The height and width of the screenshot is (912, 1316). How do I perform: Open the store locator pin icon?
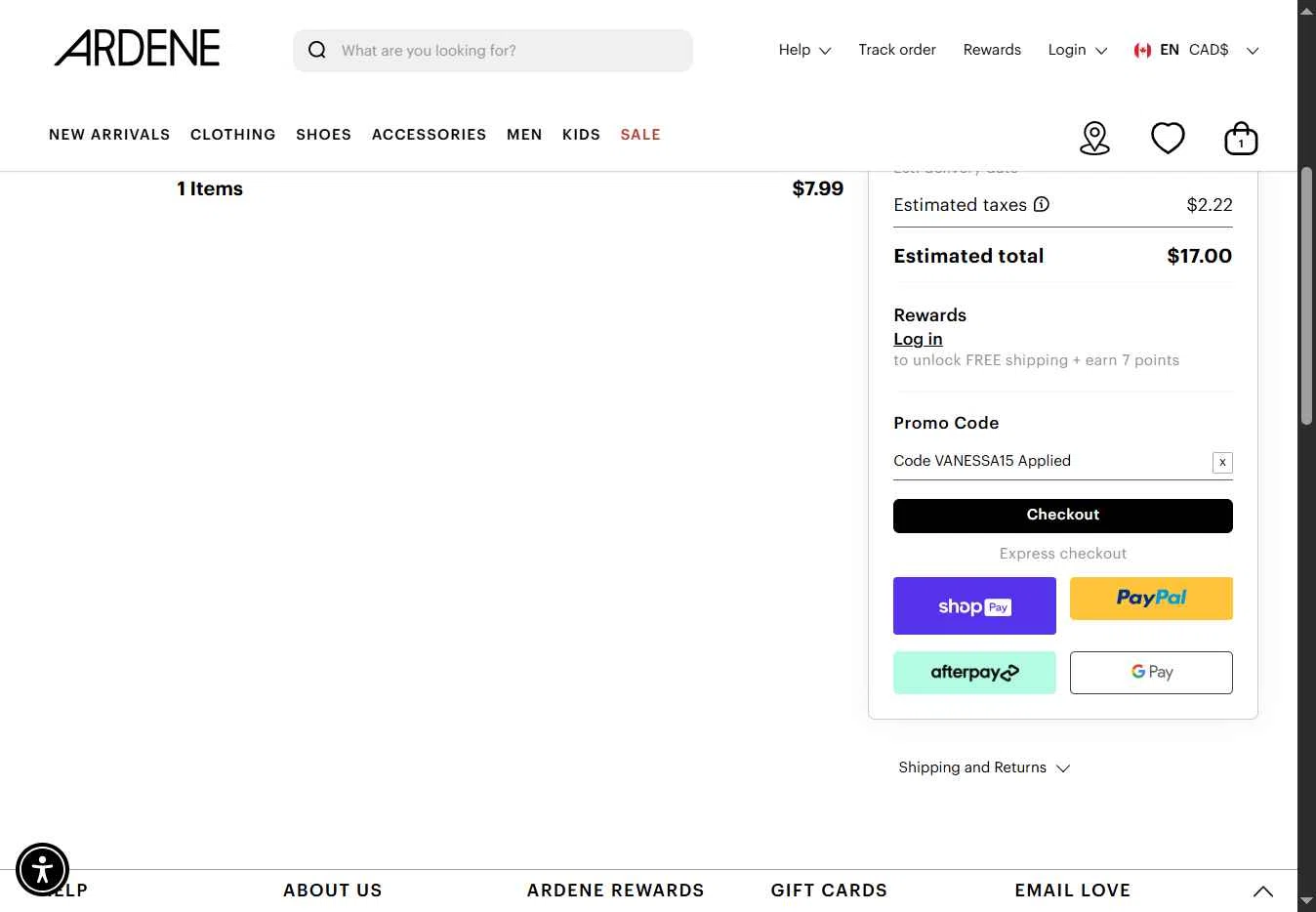[x=1094, y=139]
